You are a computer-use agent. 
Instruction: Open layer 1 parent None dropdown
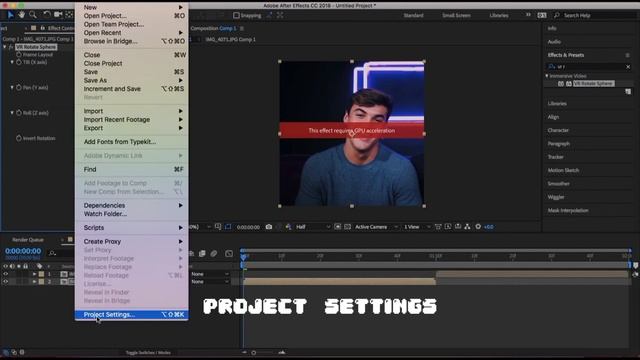point(210,274)
